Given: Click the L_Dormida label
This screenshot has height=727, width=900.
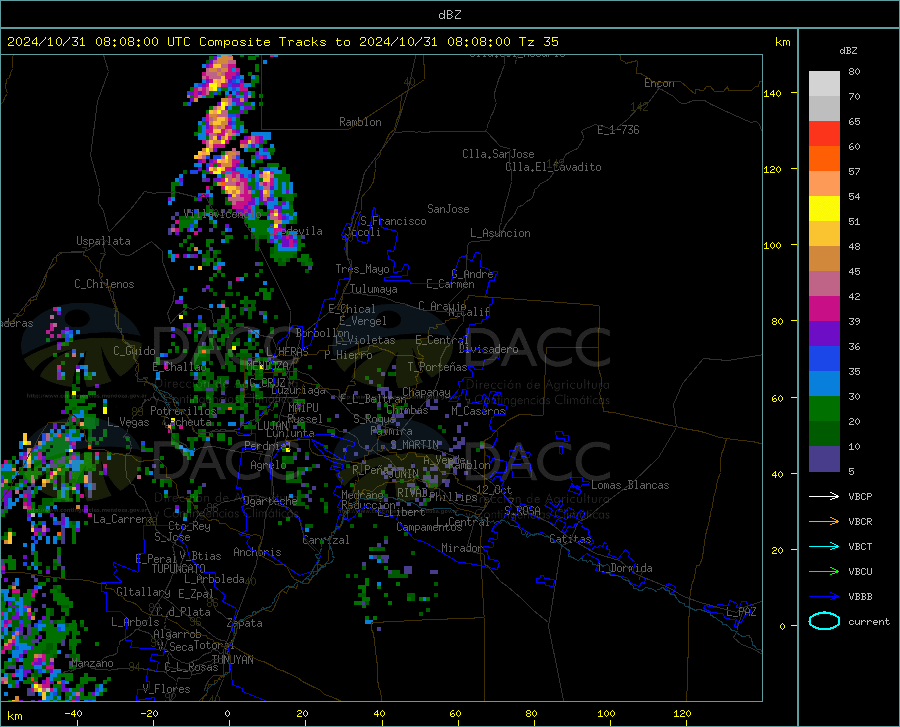Looking at the screenshot, I should 624,568.
